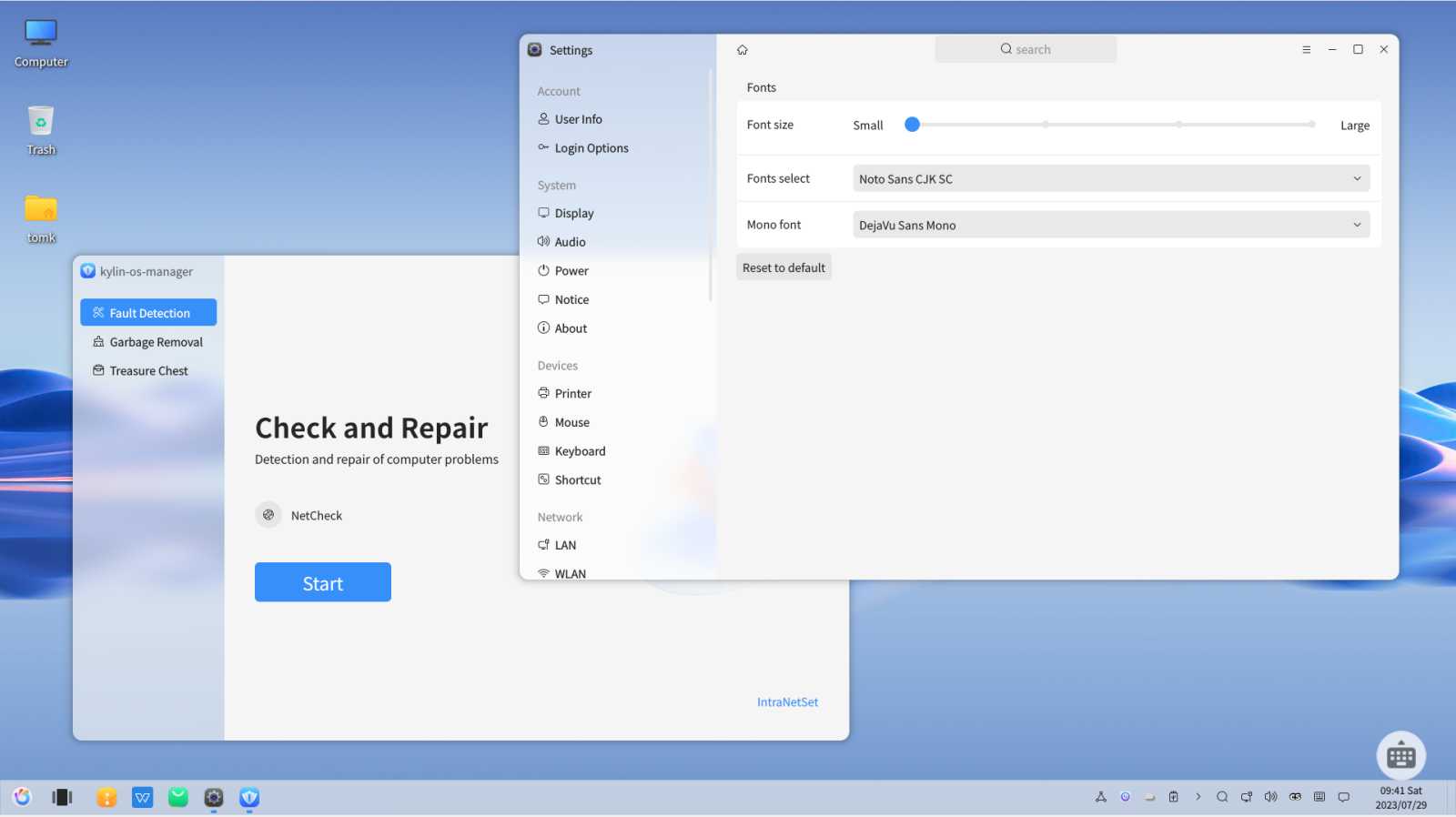1456x817 pixels.
Task: Click the Settings window title icon
Action: pyautogui.click(x=535, y=50)
